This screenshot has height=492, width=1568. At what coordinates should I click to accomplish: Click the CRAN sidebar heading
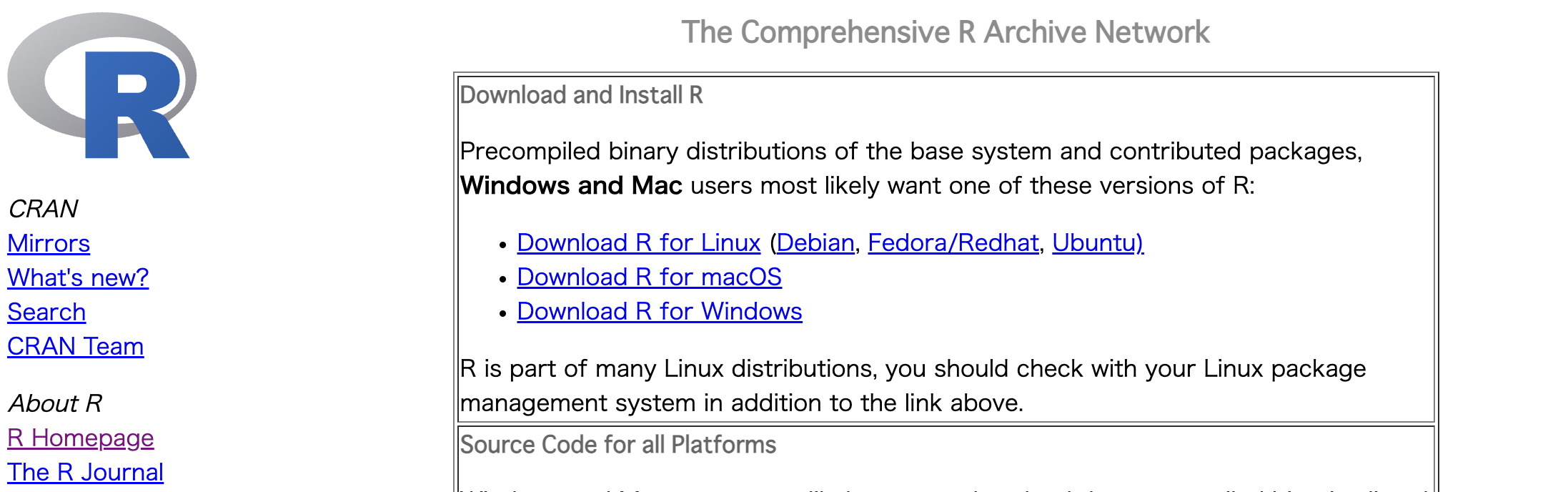[43, 209]
